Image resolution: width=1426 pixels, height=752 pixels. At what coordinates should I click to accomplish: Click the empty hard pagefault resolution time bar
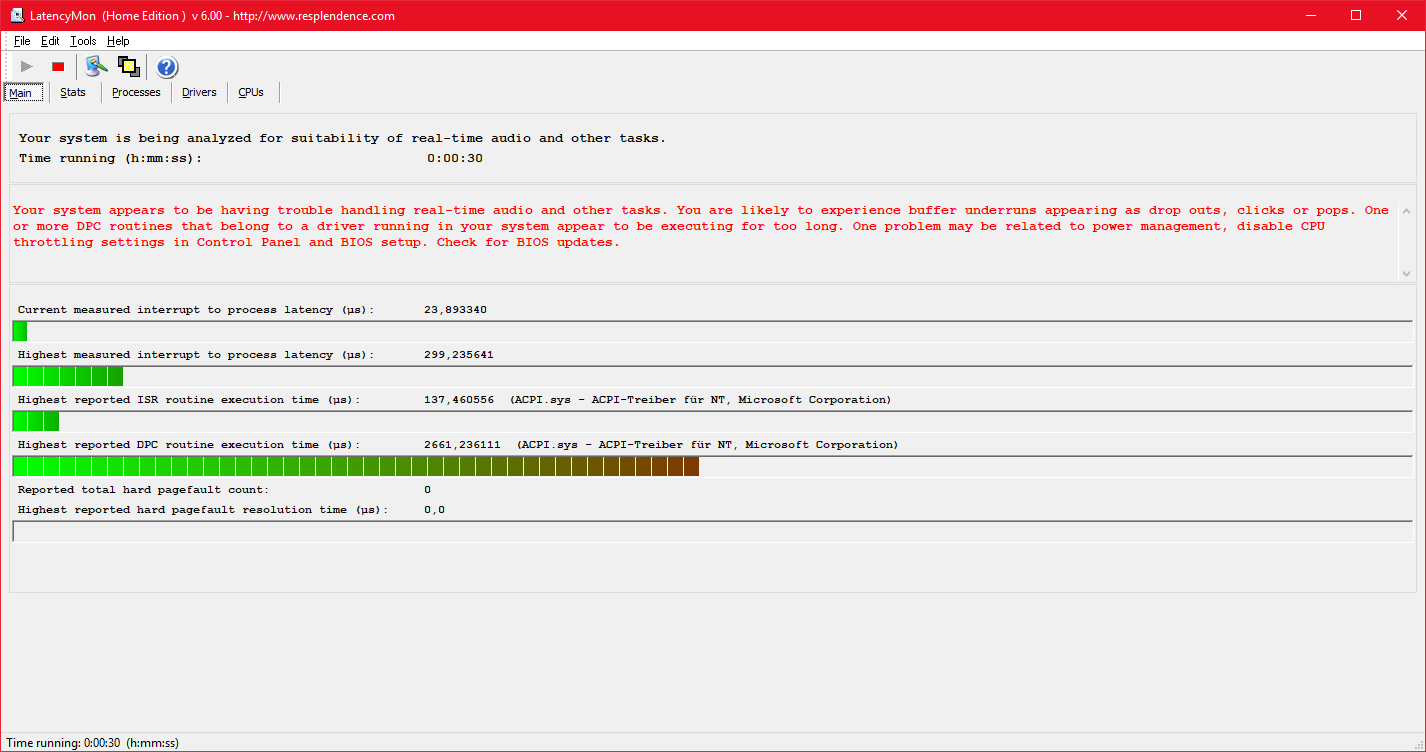pyautogui.click(x=713, y=531)
